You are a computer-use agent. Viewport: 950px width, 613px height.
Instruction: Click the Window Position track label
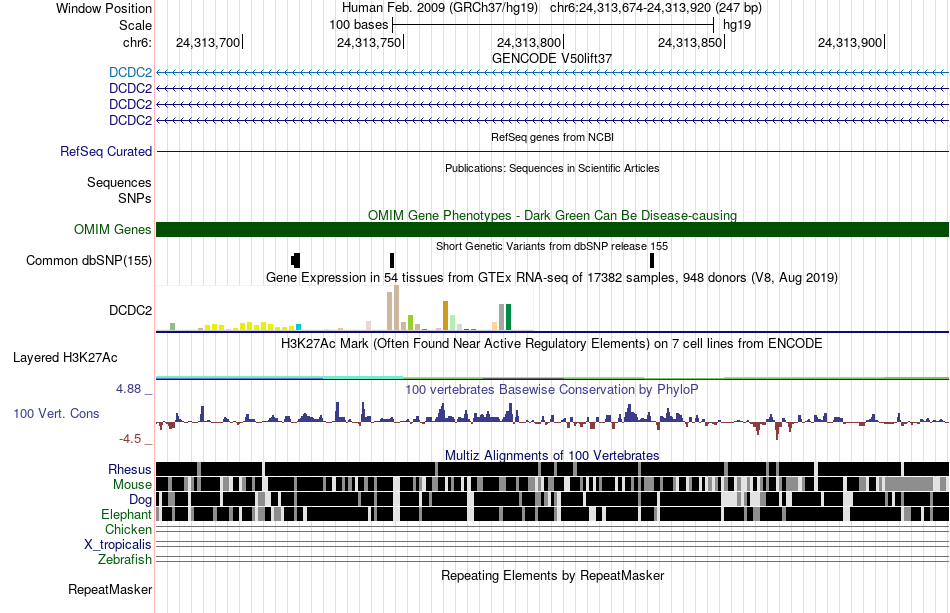tap(104, 8)
